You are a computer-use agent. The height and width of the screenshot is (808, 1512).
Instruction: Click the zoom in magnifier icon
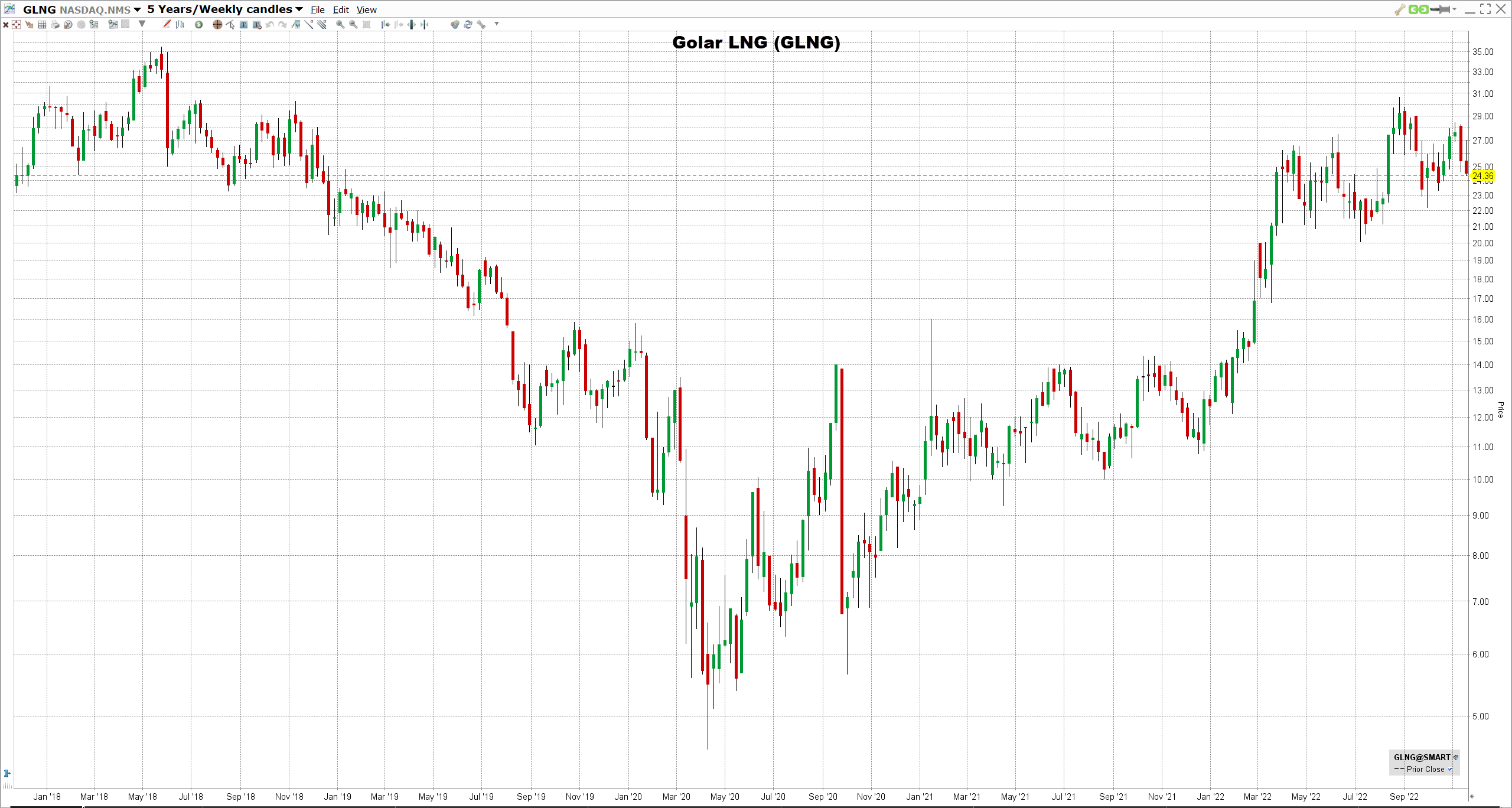(340, 24)
